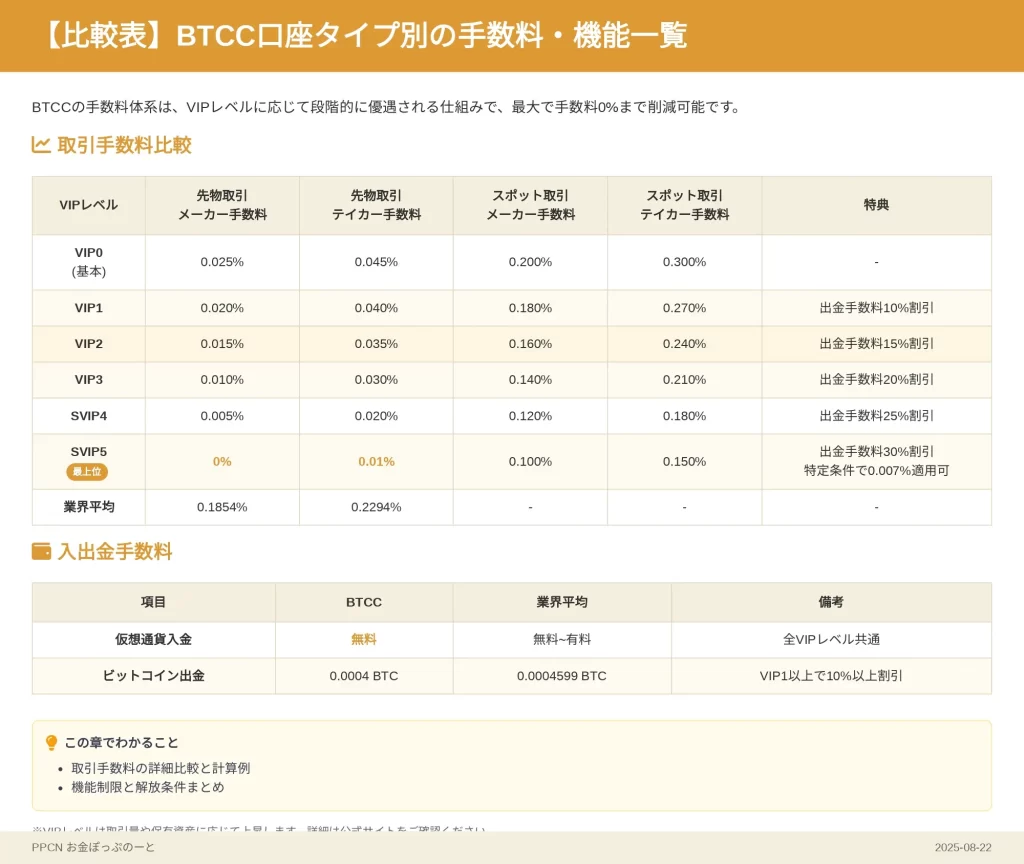Click the 入出金手数料 section heading
1024x864 pixels.
115,551
